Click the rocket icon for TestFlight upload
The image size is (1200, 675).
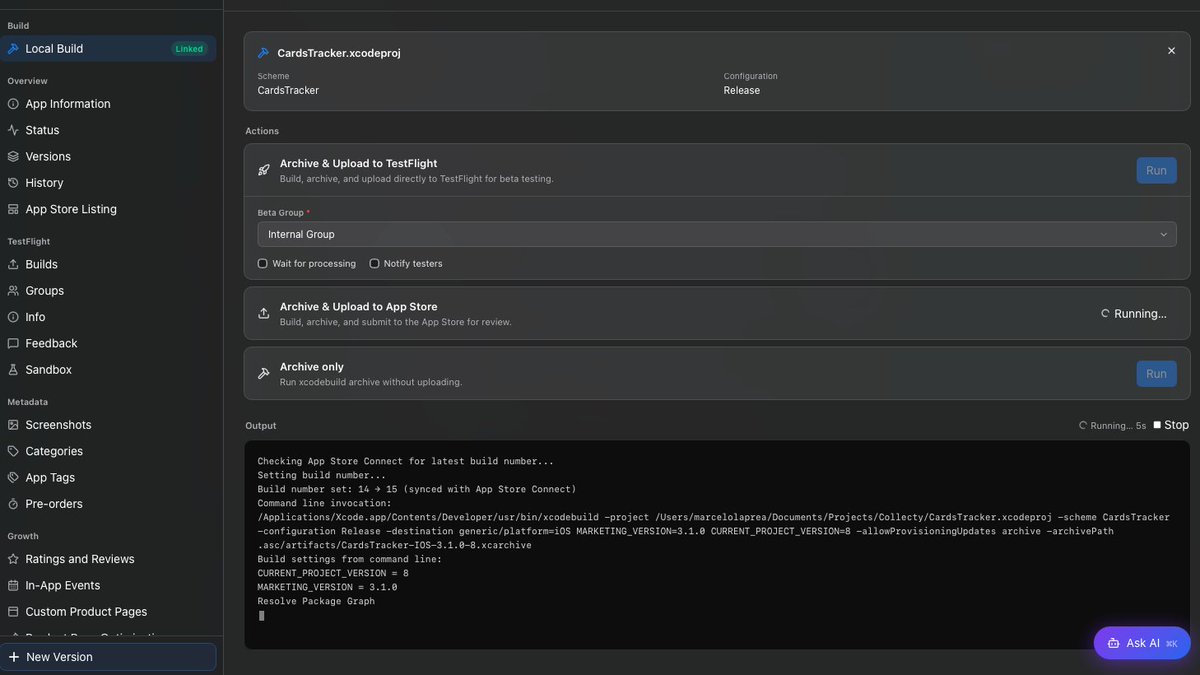(264, 170)
